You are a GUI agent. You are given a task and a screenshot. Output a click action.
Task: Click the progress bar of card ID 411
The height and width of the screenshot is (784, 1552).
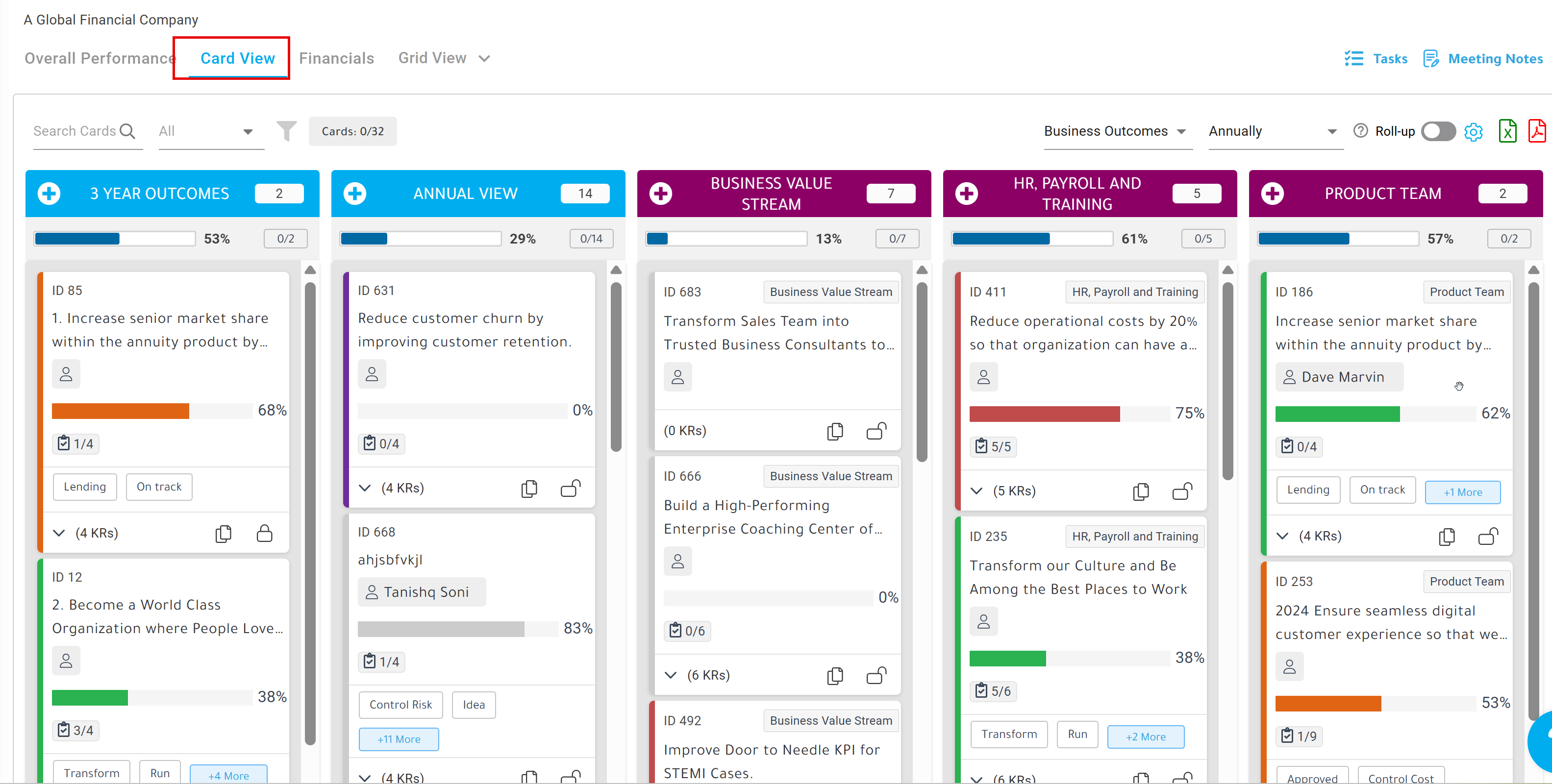click(x=1070, y=414)
